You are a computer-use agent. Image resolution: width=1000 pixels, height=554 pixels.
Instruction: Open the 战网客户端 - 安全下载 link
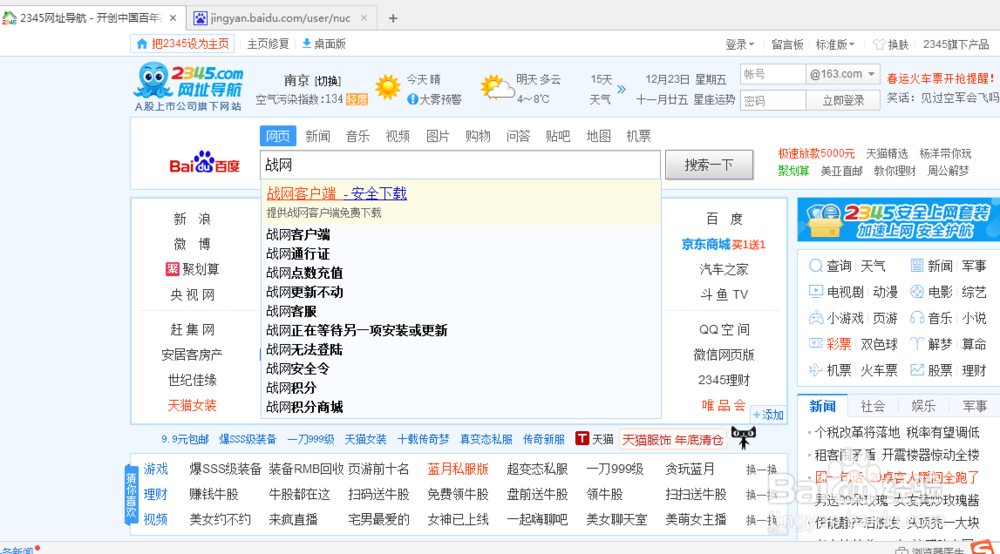[337, 193]
